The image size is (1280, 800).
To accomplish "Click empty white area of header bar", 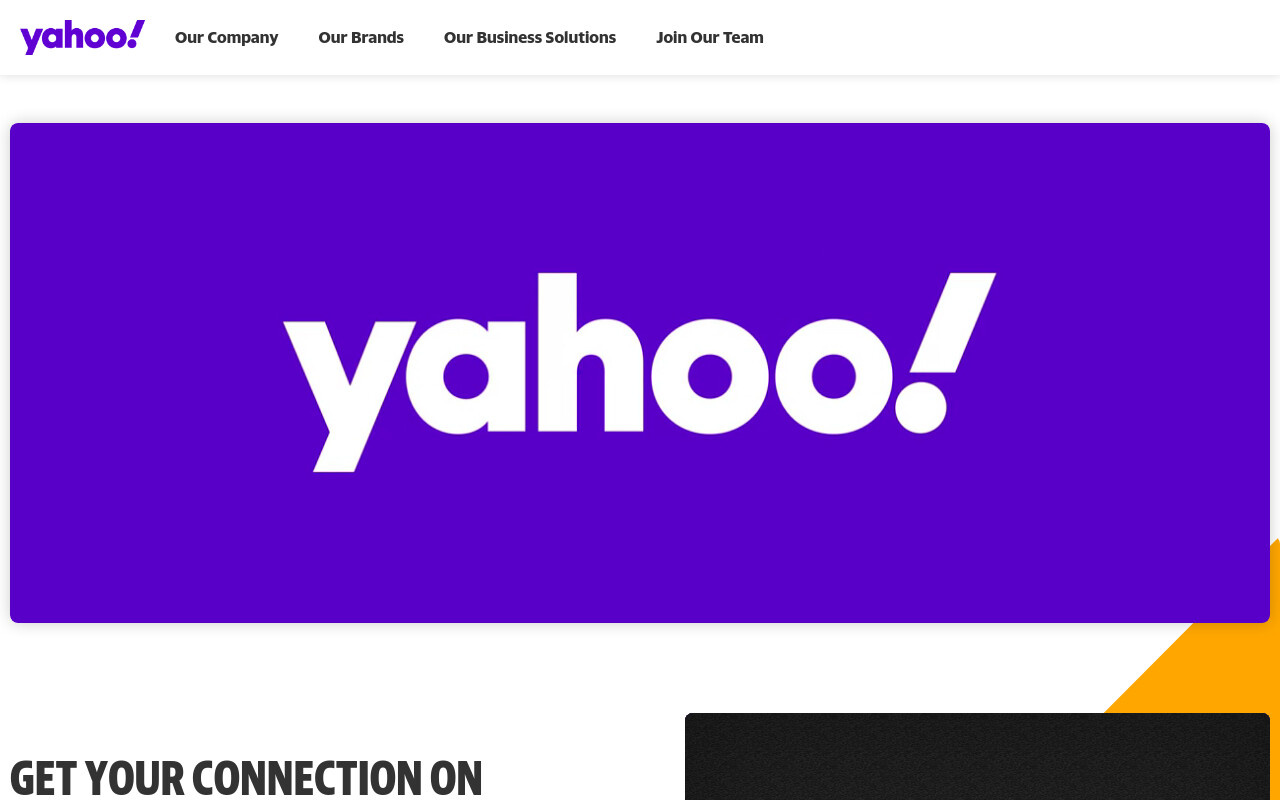I will 1020,38.
